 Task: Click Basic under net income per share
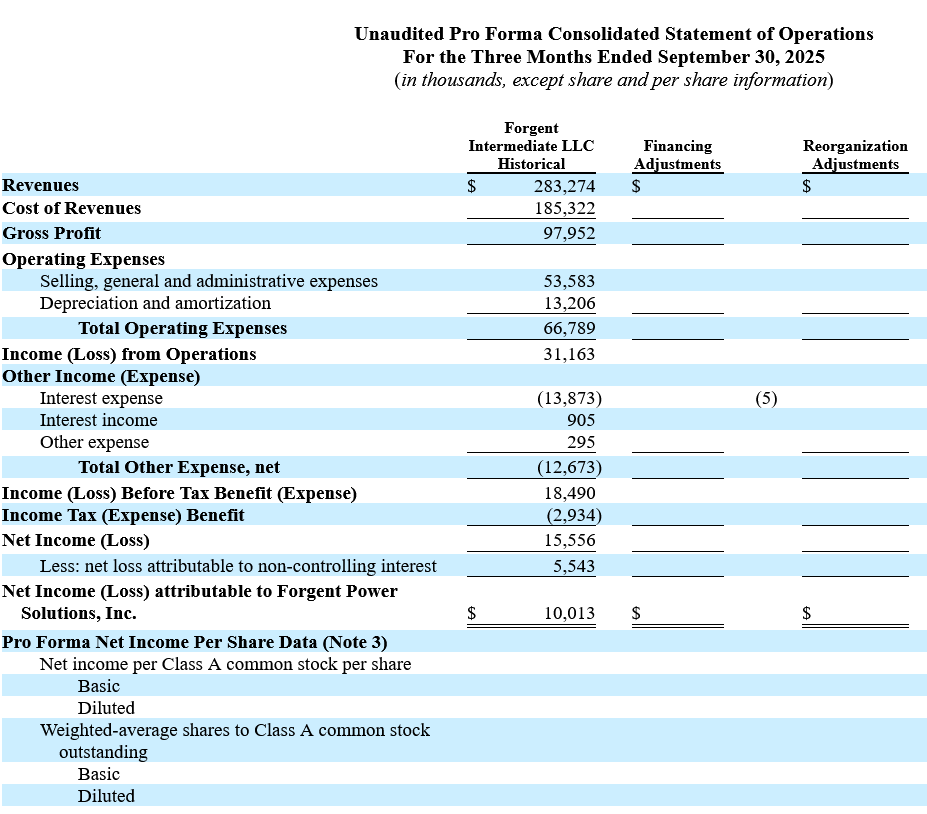(x=99, y=686)
